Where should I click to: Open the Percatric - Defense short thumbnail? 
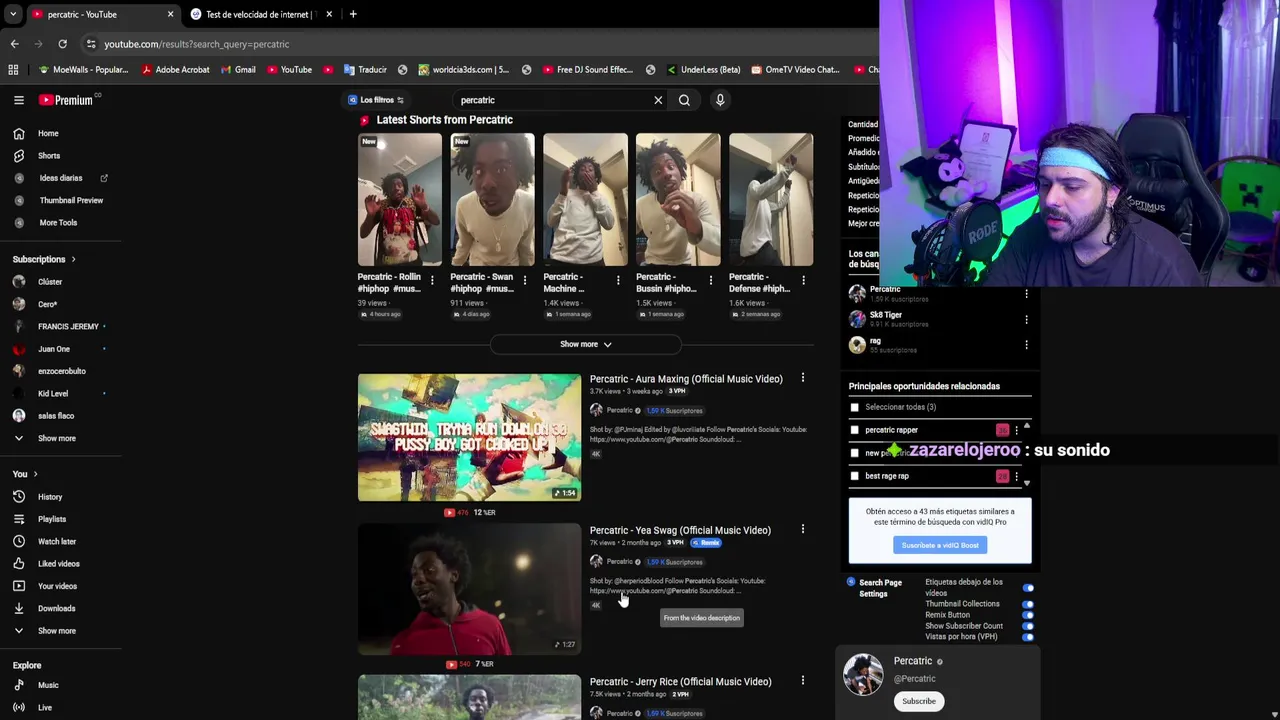pos(771,199)
